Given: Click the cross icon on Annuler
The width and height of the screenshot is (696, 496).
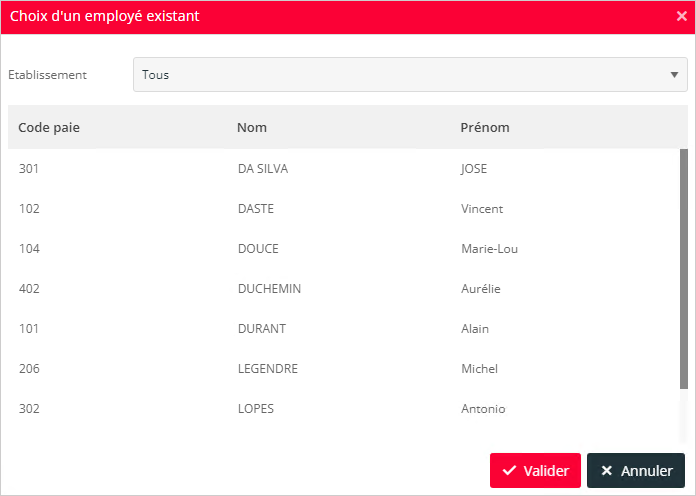Looking at the screenshot, I should (x=606, y=471).
